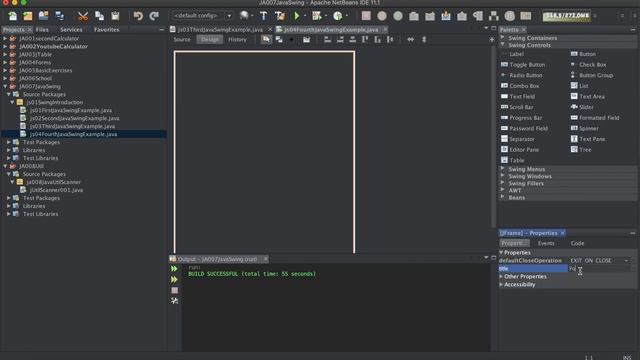Screen dimensions: 640x360
Task: Click the Debug Project toolbar icon
Action: pos(316,16)
